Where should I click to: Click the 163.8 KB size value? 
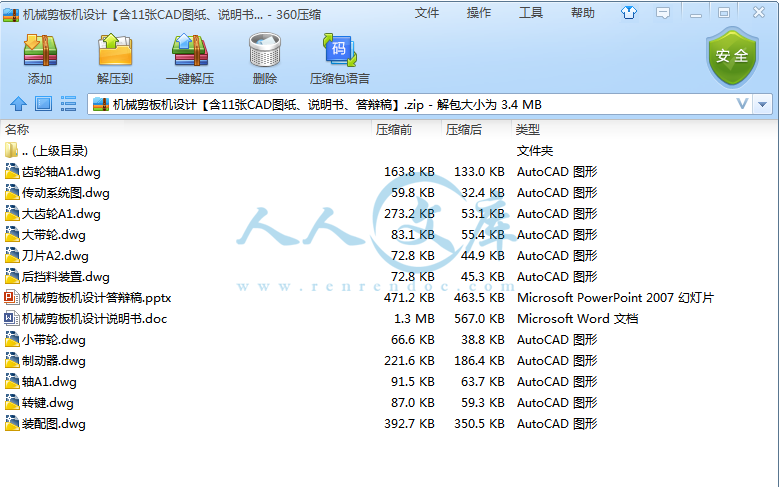point(409,172)
